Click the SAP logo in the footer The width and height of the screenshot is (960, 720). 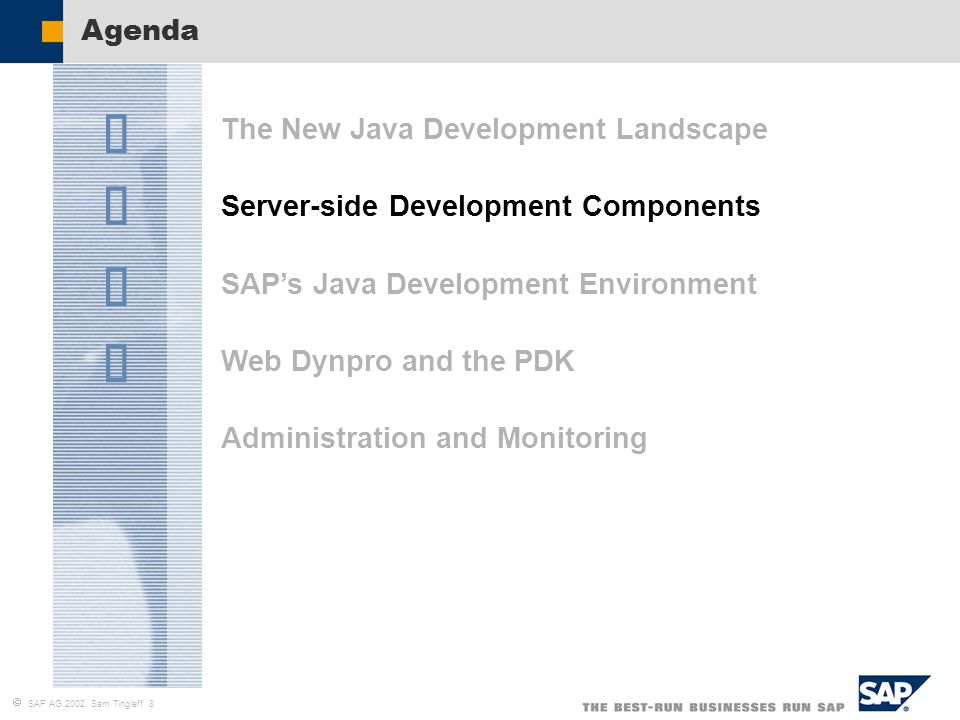[893, 693]
